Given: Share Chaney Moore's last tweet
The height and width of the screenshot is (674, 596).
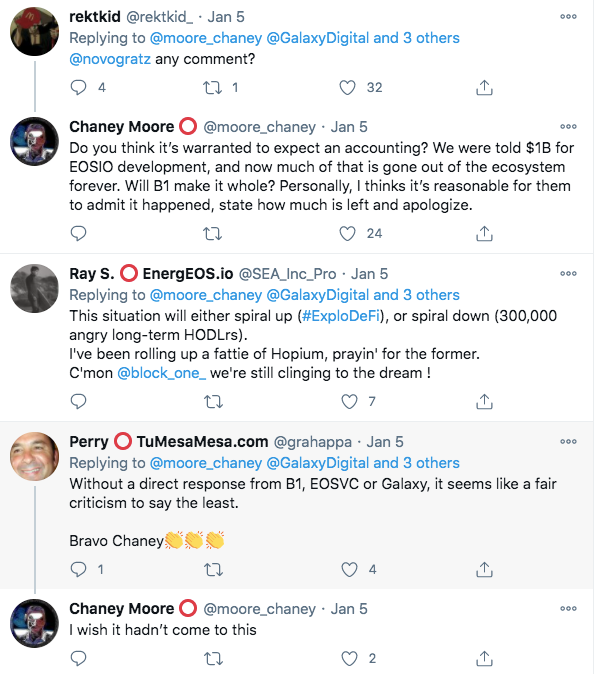Looking at the screenshot, I should click(x=484, y=658).
